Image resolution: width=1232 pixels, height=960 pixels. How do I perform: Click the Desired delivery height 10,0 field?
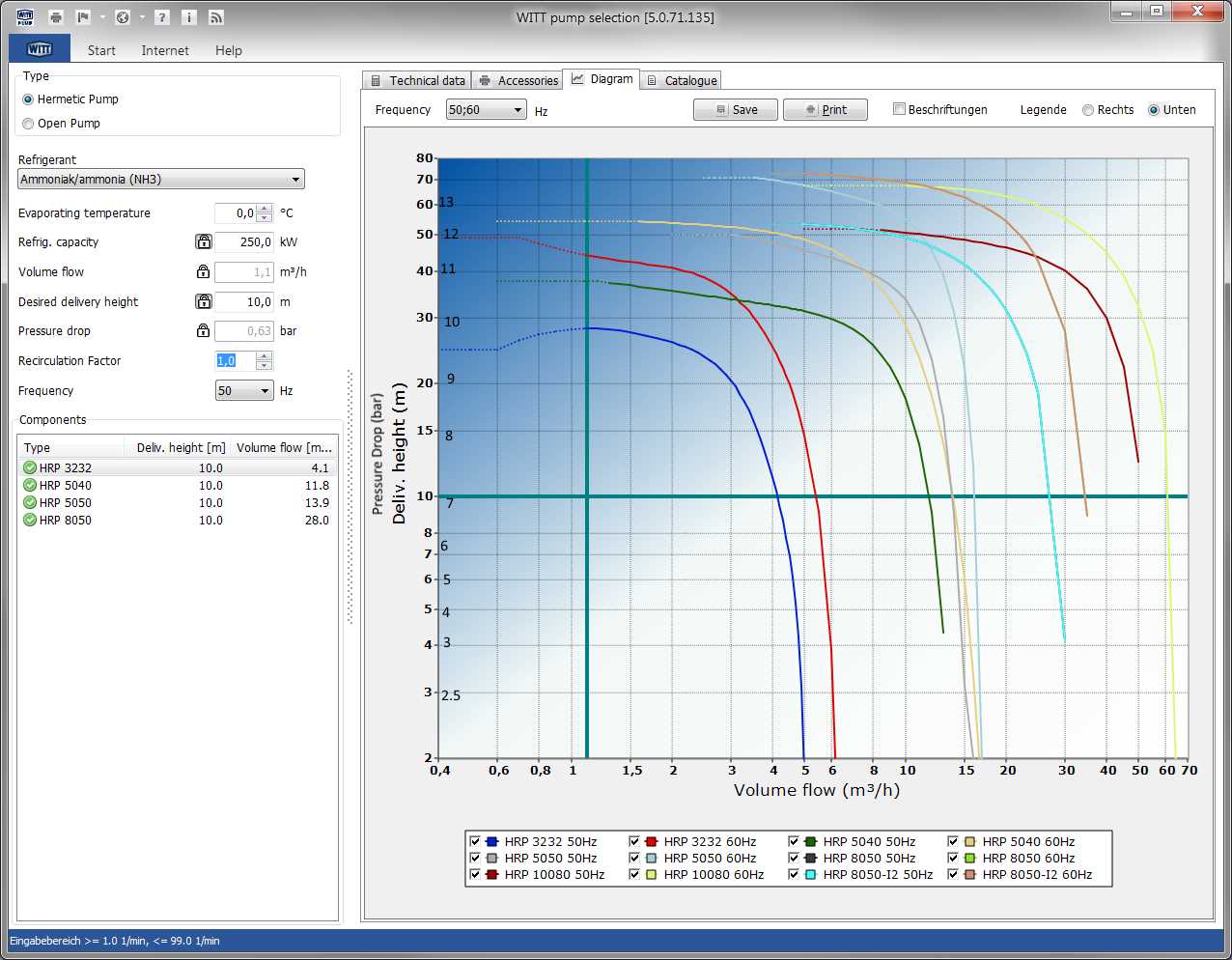click(244, 302)
